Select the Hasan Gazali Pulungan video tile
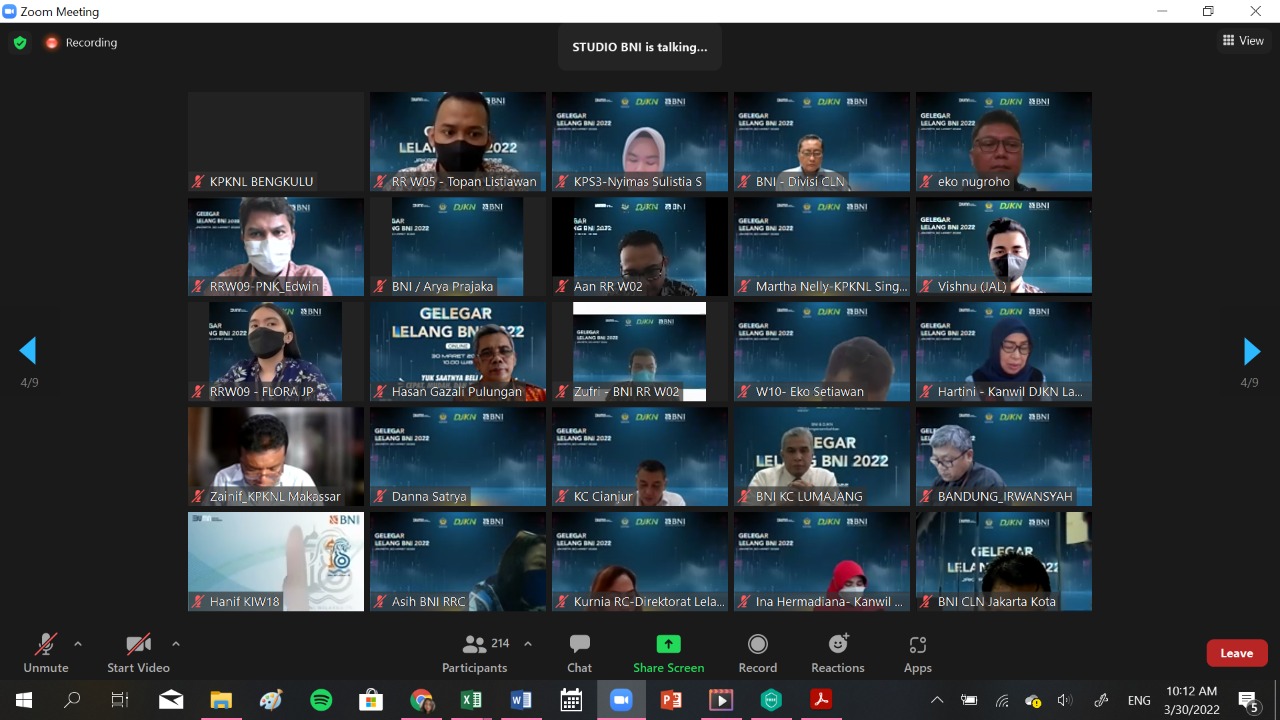The width and height of the screenshot is (1280, 720). (458, 351)
